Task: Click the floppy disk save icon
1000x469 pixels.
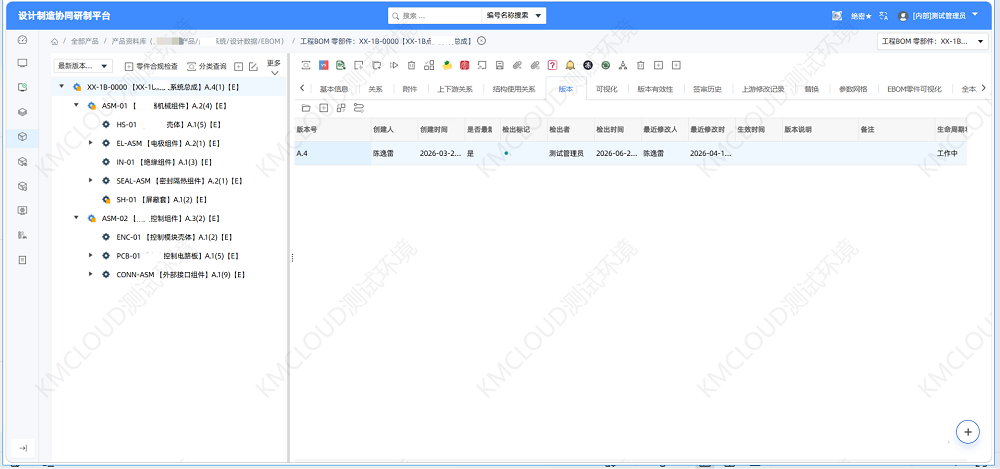Action: [x=500, y=65]
